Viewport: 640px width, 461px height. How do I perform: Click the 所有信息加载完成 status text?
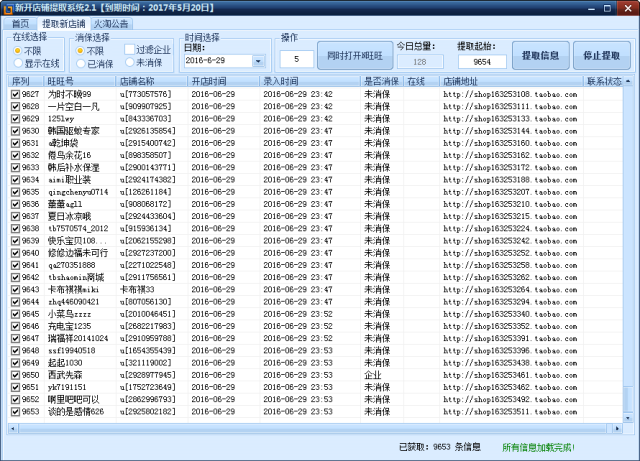tap(538, 448)
